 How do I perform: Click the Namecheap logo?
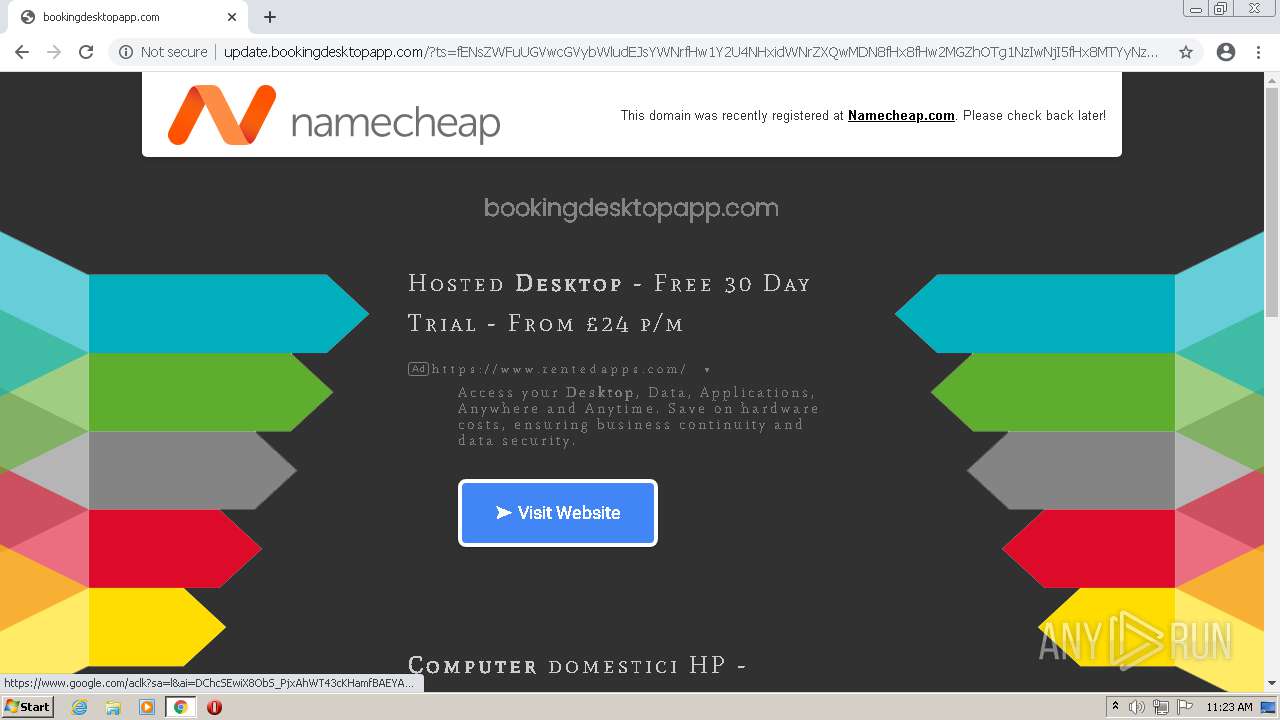tap(334, 115)
